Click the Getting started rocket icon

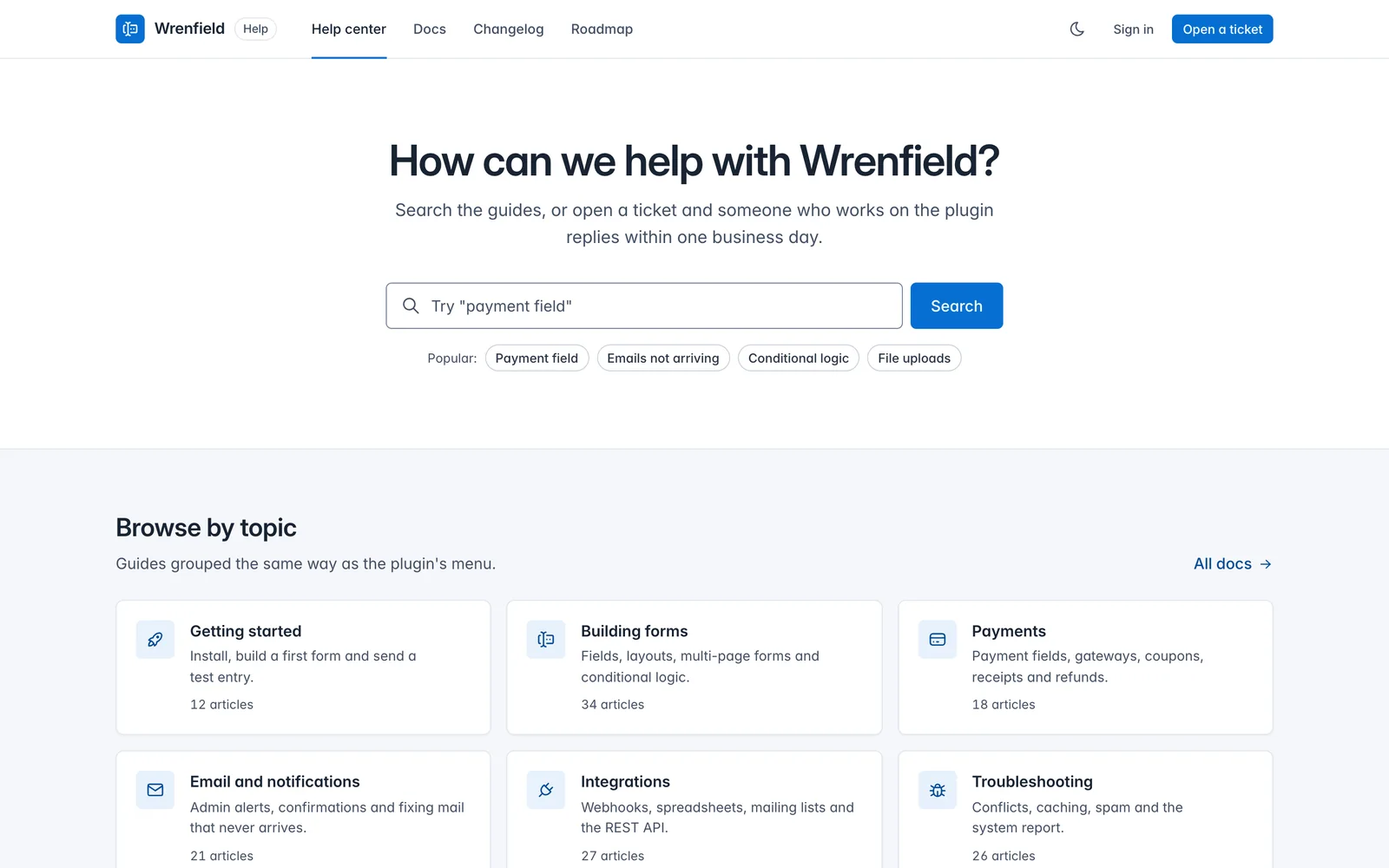(155, 640)
